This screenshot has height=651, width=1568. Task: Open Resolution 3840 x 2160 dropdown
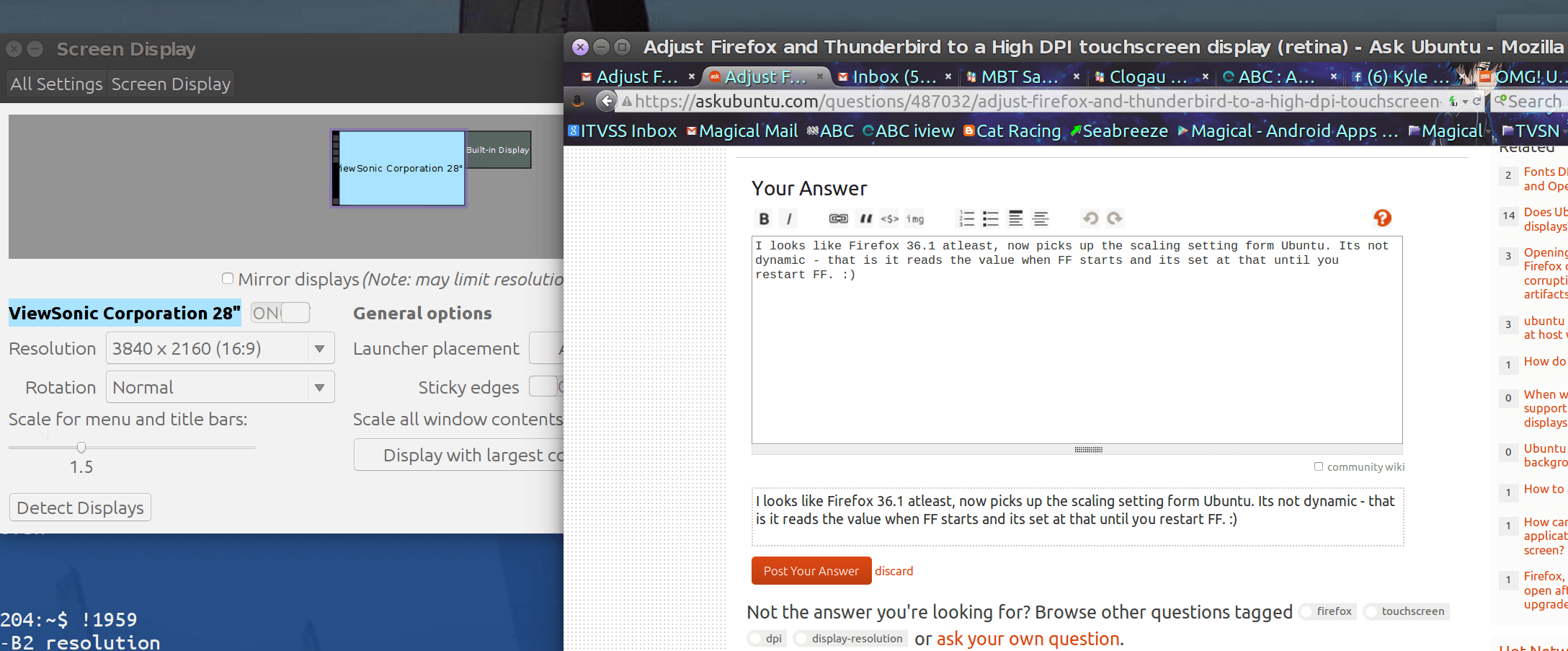click(220, 348)
